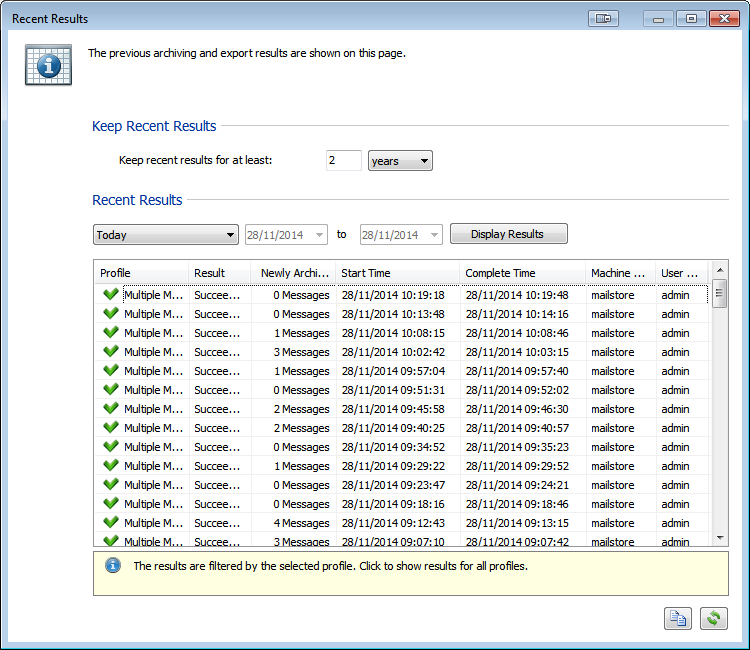This screenshot has width=750, height=650.
Task: Click the results list scrollbar down arrow
Action: [720, 538]
